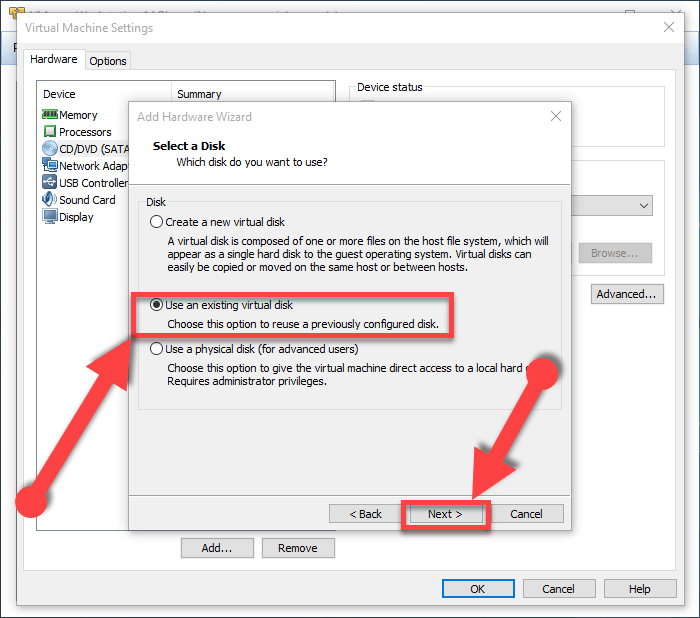
Task: Click the Memory device icon
Action: click(50, 115)
